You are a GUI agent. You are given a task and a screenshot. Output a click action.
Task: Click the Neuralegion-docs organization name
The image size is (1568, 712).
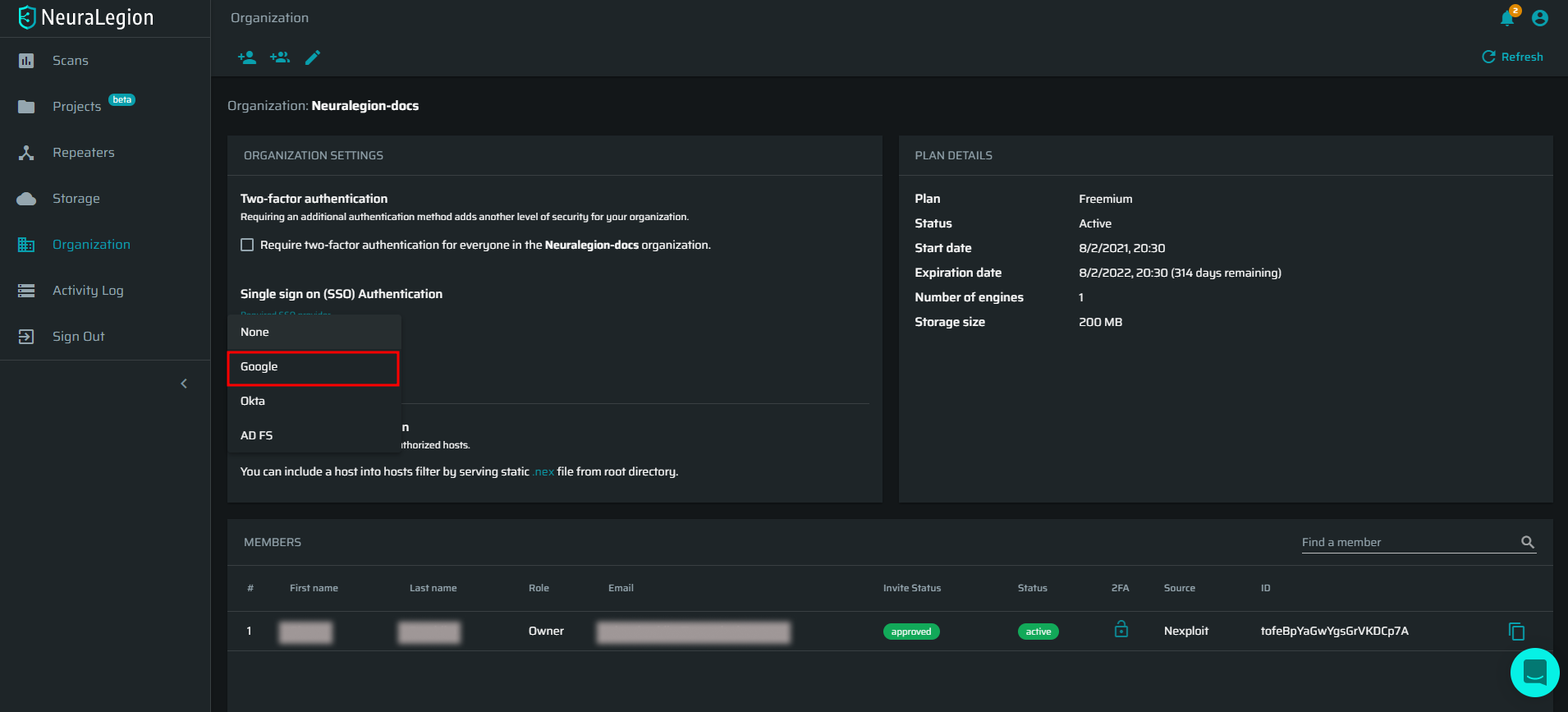[x=365, y=106]
